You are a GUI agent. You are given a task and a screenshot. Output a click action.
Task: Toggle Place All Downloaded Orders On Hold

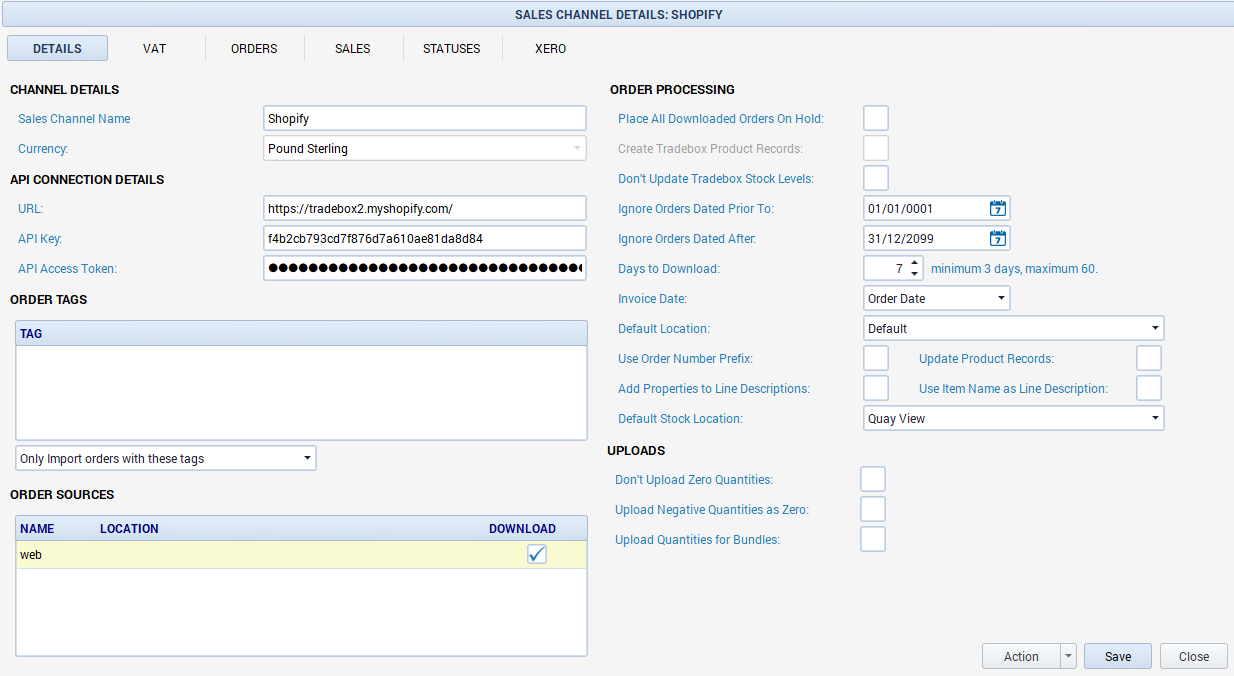876,118
